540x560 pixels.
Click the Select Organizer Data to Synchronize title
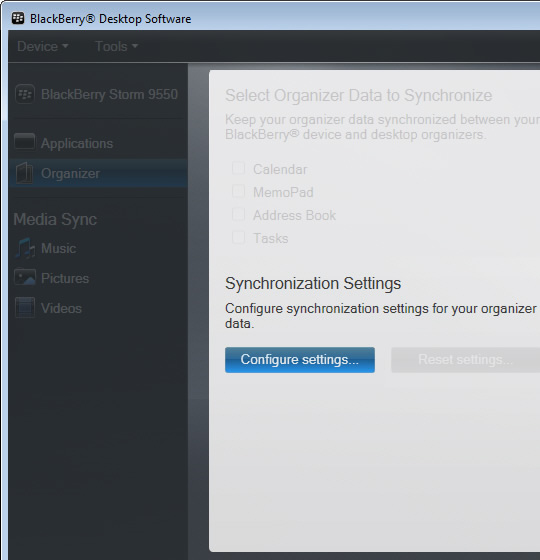(x=359, y=95)
